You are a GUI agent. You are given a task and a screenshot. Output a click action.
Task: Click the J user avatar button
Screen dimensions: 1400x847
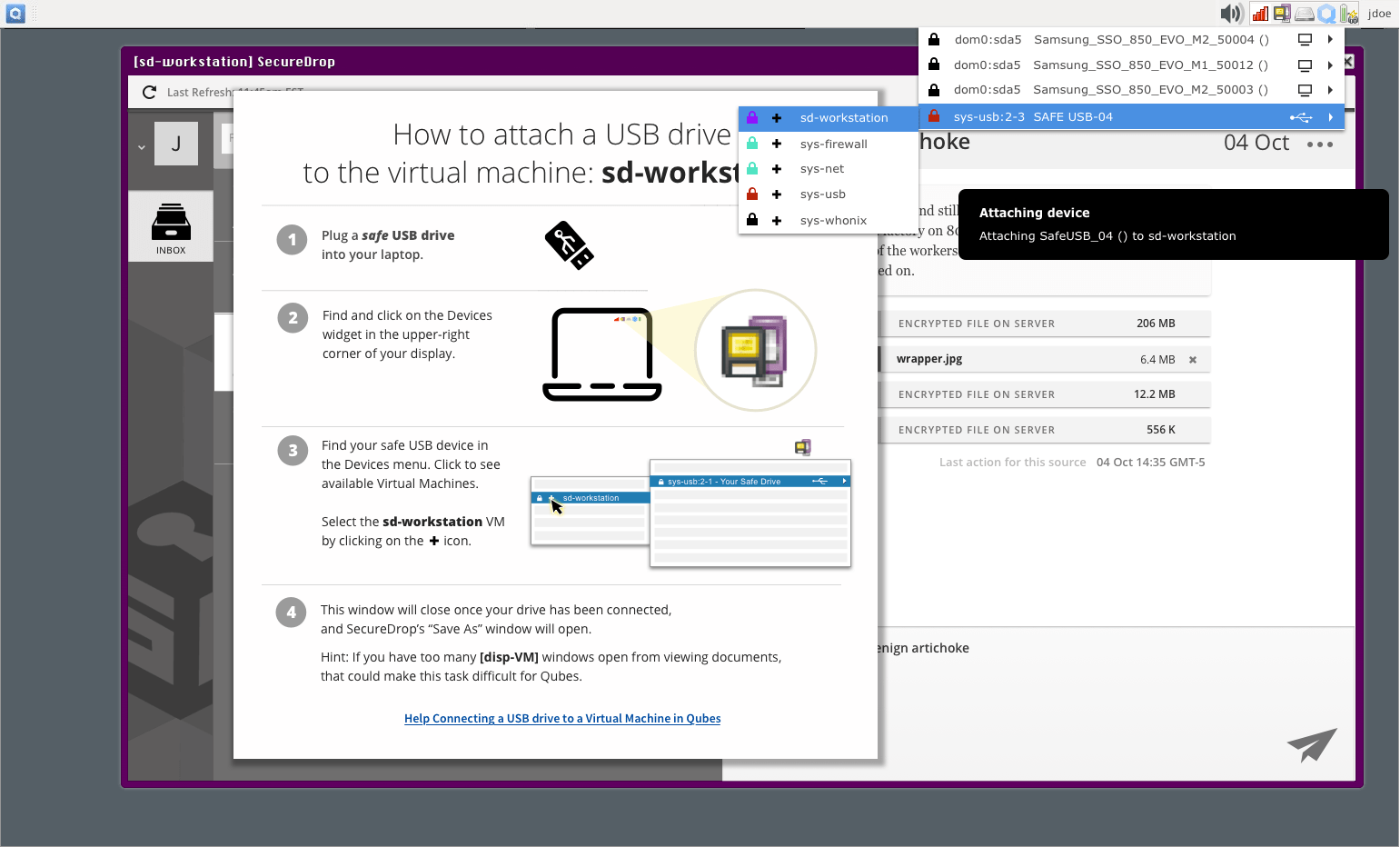(x=176, y=144)
